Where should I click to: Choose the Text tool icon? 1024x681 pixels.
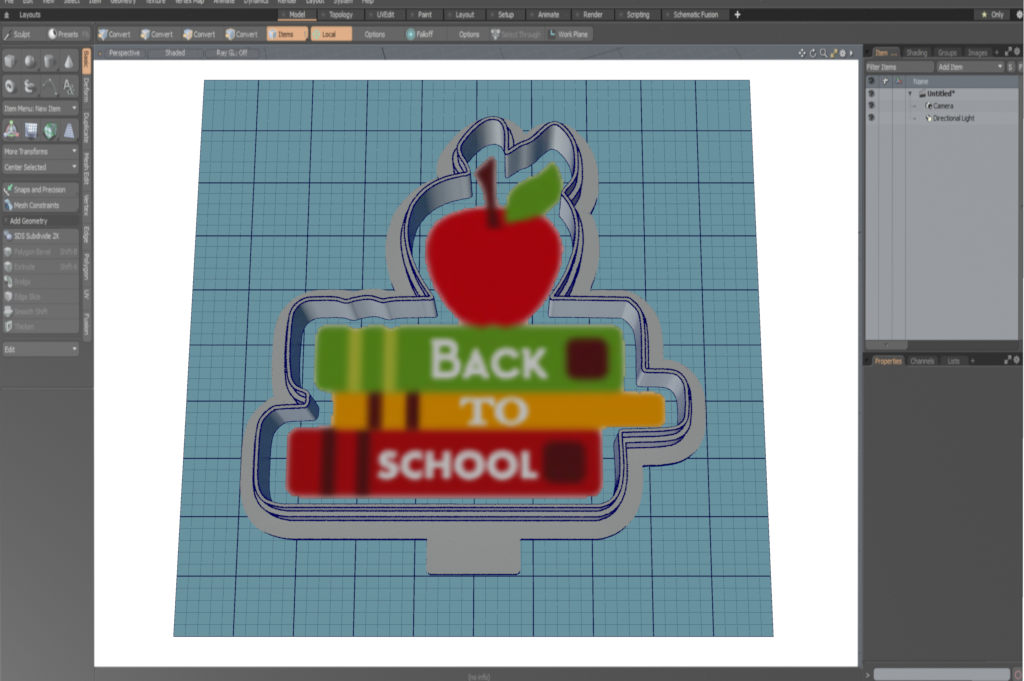(69, 87)
